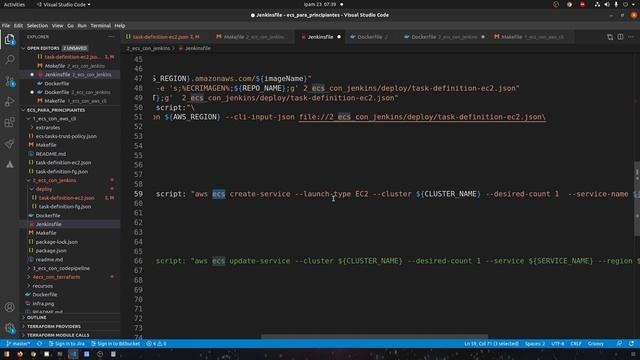Viewport: 640px width, 360px height.
Task: Click the CRLF end-of-line selector
Action: pos(576,344)
